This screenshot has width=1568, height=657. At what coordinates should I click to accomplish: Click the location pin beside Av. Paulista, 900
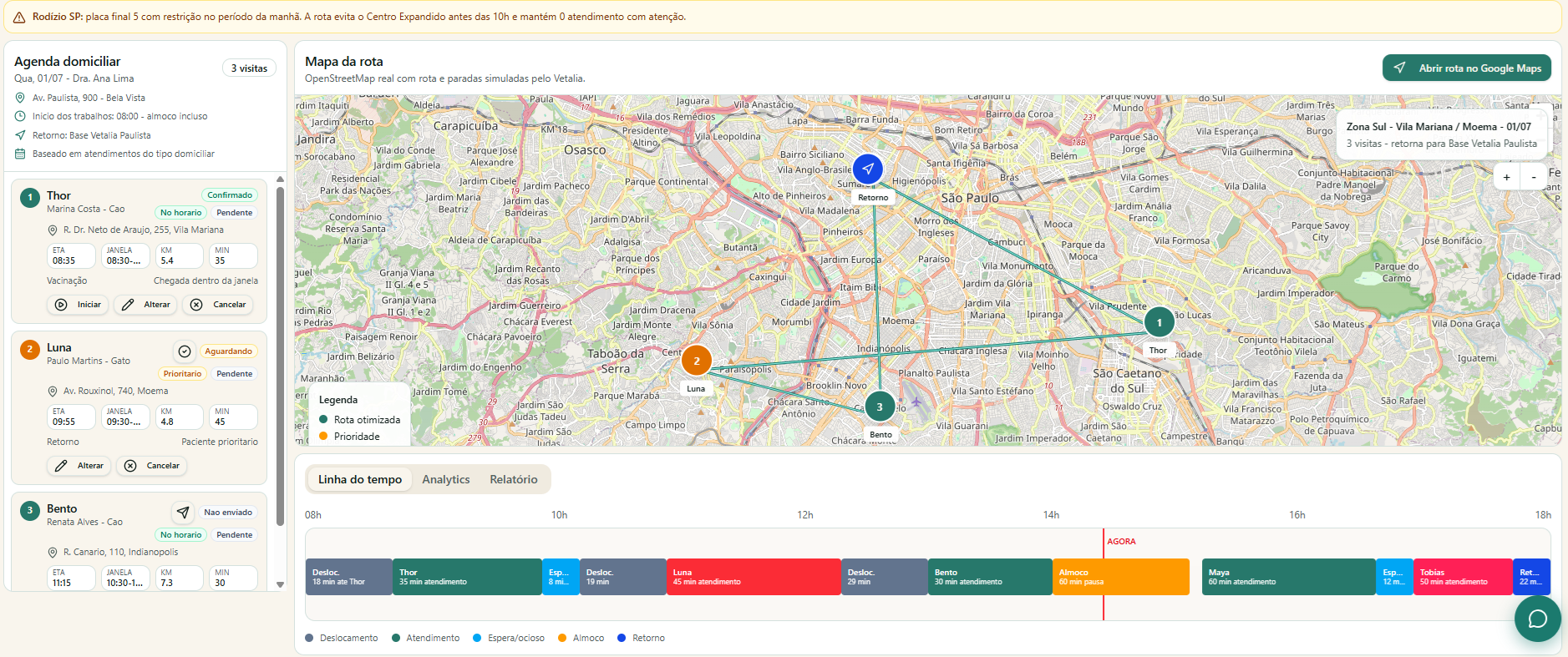point(20,98)
